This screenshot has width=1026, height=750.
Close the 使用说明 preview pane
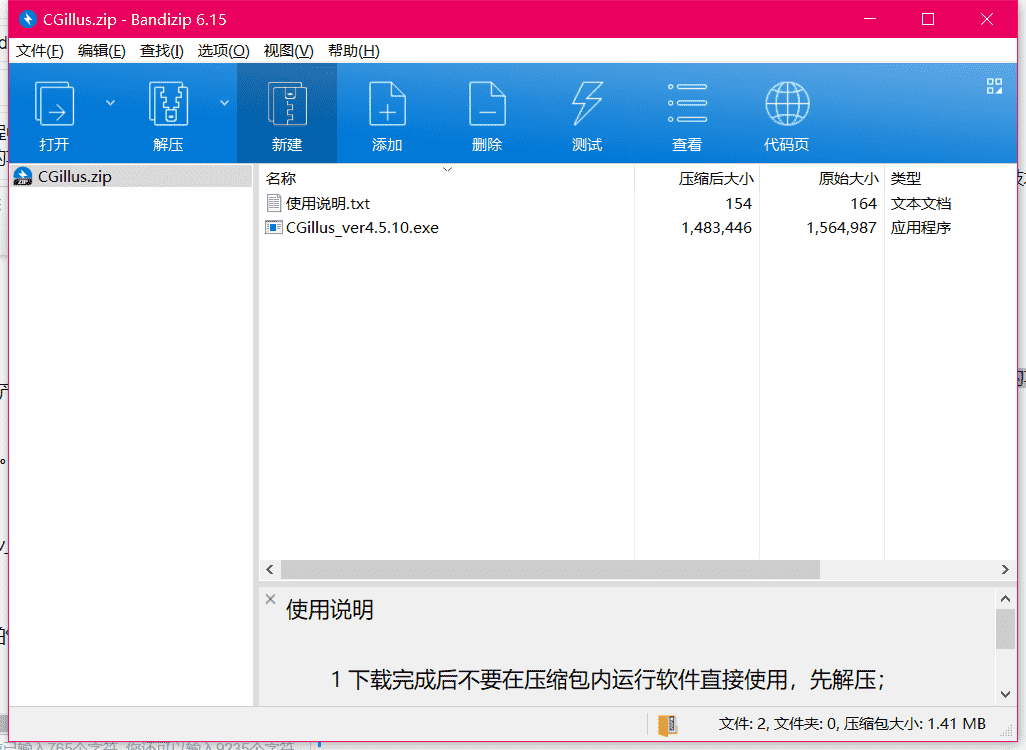[270, 599]
